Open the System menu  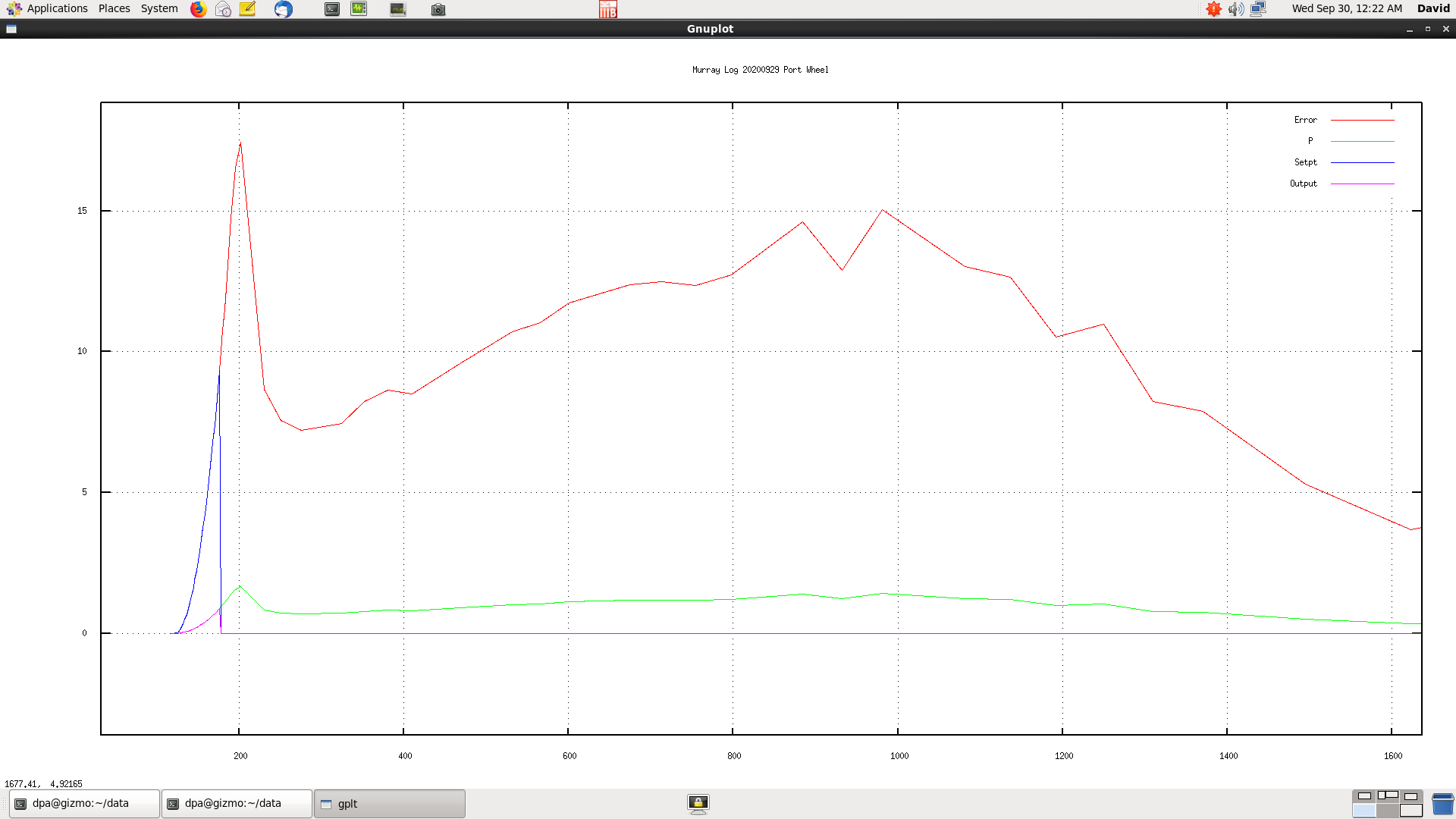click(159, 9)
